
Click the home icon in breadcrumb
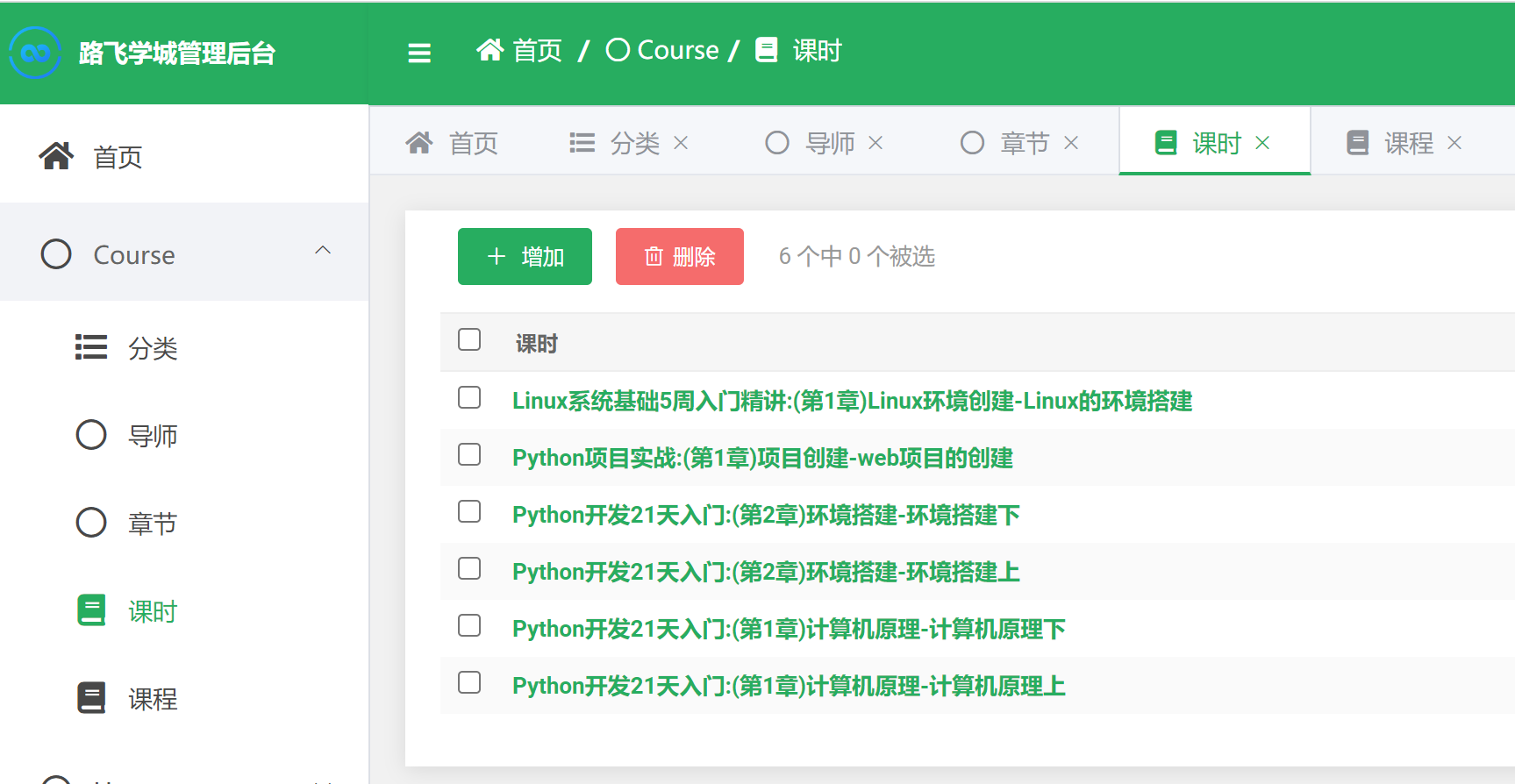point(490,50)
